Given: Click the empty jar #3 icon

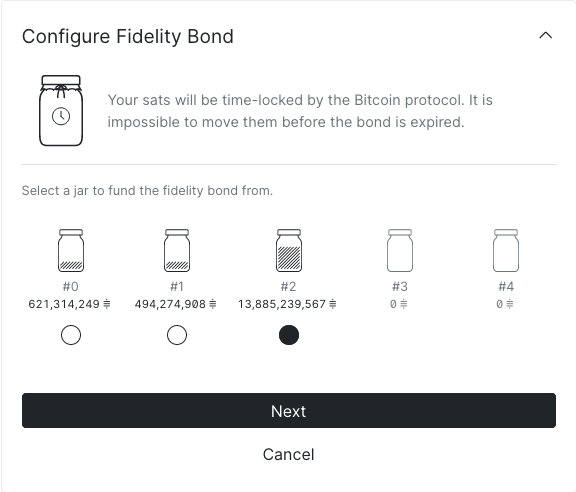Looking at the screenshot, I should 400,250.
